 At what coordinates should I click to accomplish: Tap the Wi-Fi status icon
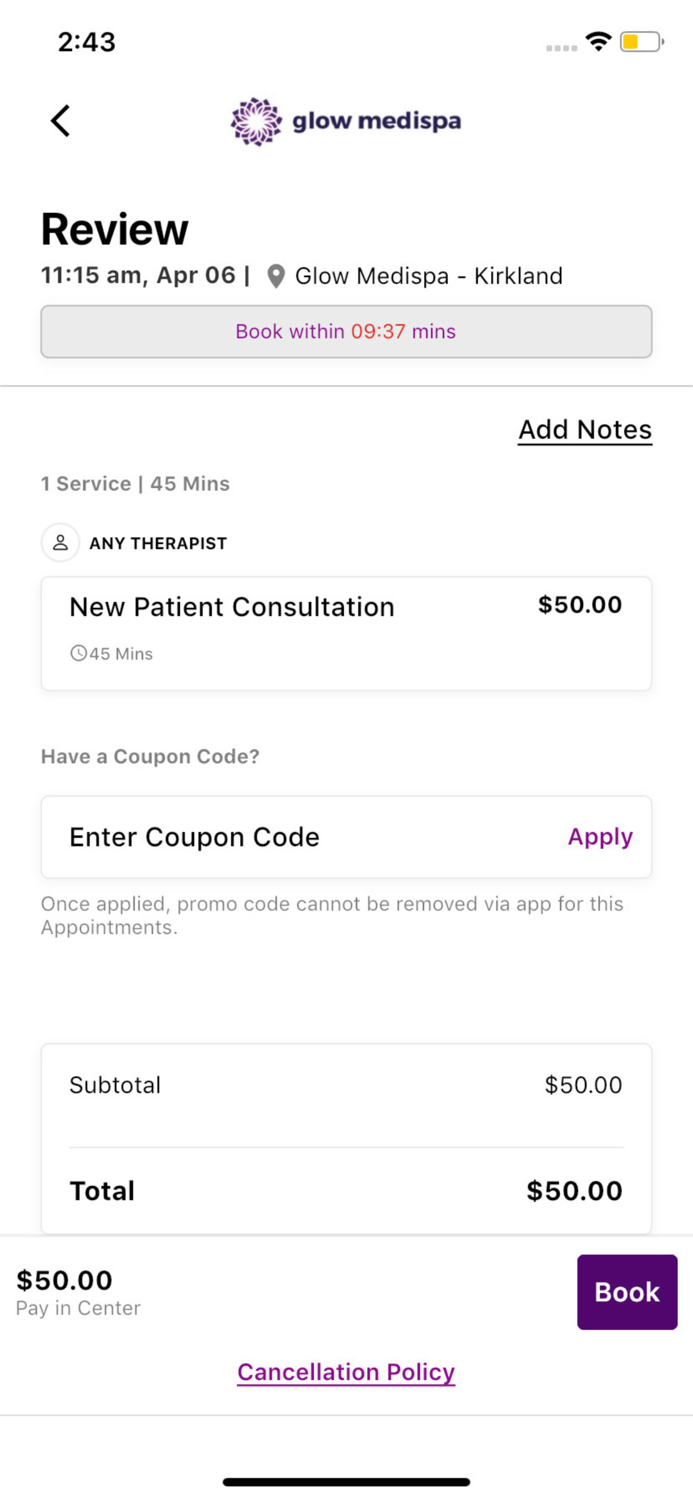point(599,42)
